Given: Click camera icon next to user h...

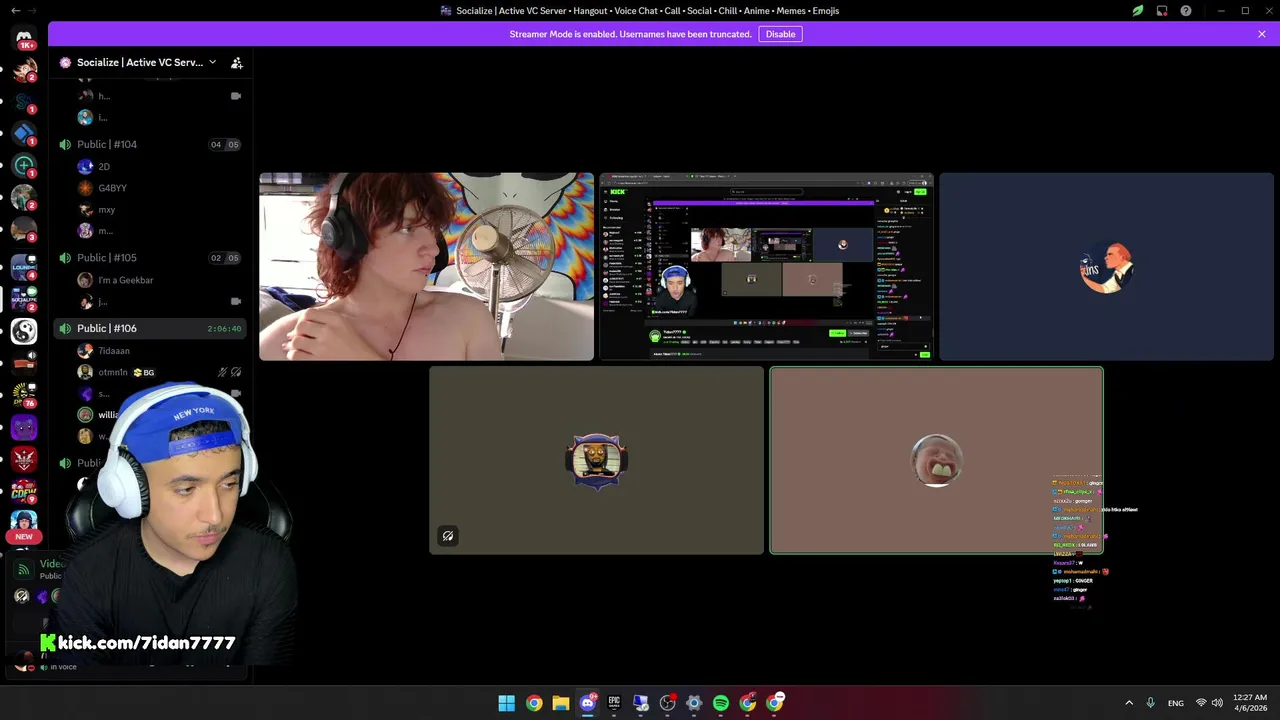Looking at the screenshot, I should [x=236, y=96].
